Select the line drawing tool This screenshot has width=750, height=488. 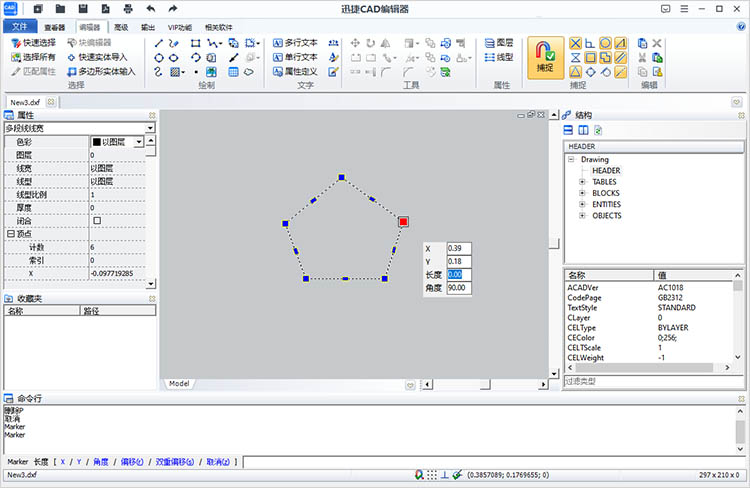pyautogui.click(x=159, y=43)
